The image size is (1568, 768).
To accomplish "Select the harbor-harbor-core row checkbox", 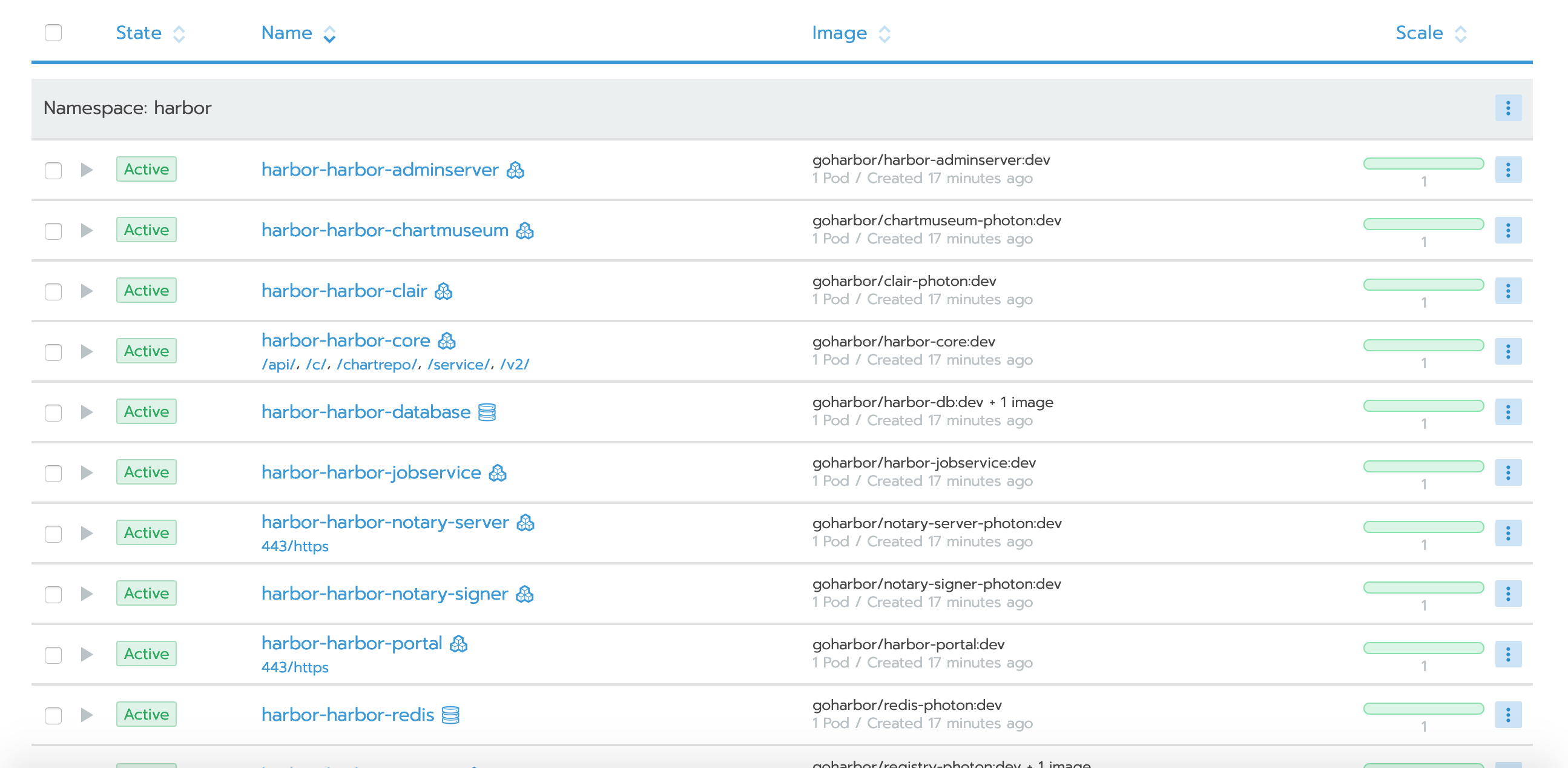I will tap(53, 353).
